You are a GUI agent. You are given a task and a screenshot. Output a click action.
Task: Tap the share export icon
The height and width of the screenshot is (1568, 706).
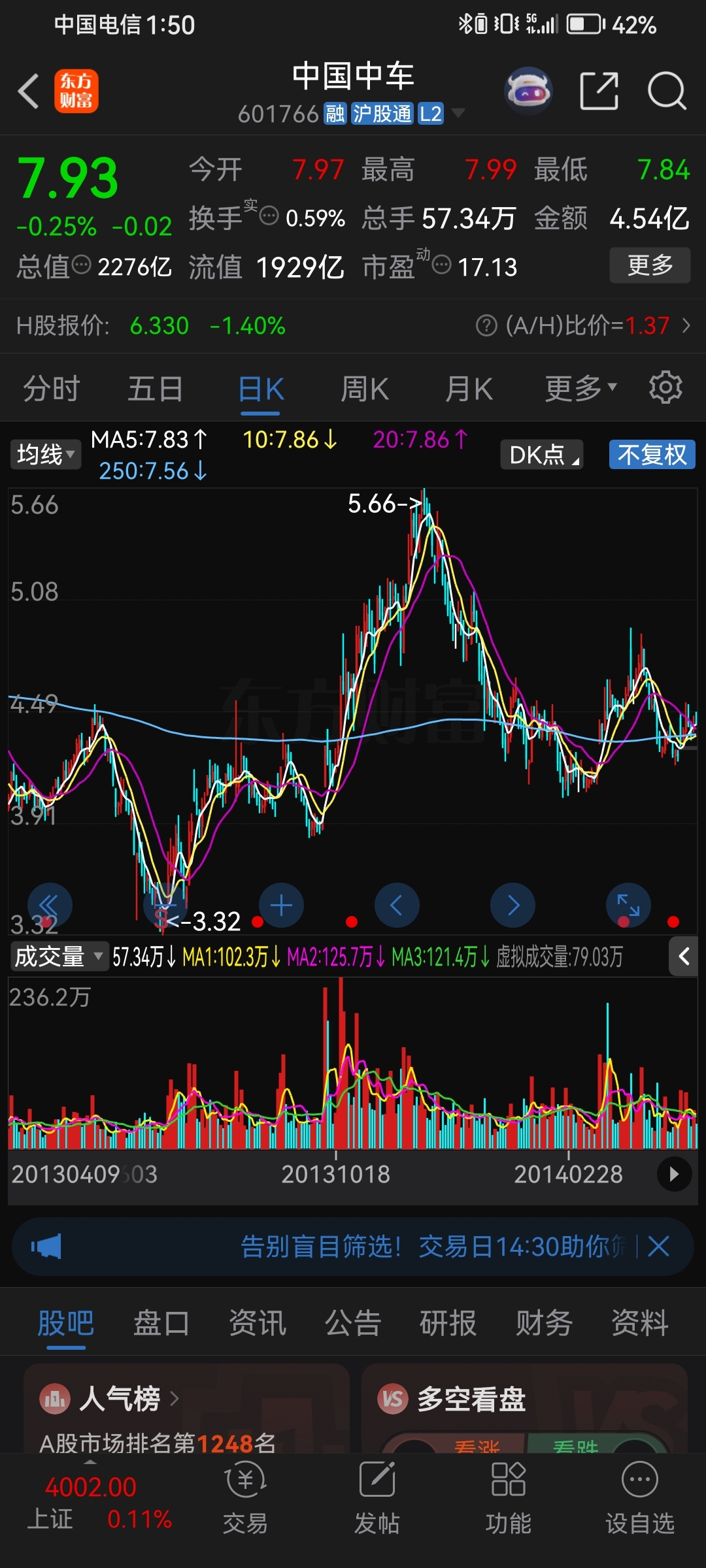tap(599, 91)
